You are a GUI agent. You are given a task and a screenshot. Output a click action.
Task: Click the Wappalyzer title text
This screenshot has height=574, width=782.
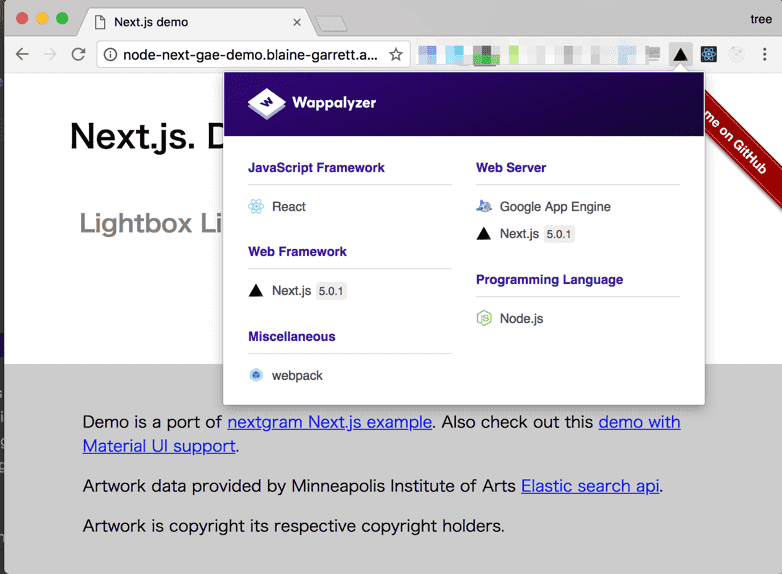[334, 103]
